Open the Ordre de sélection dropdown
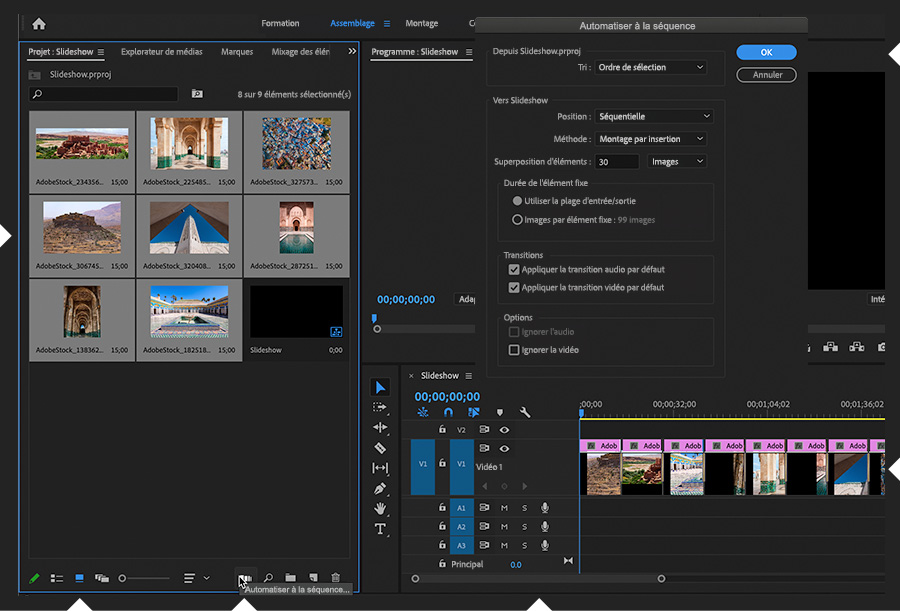 click(650, 67)
